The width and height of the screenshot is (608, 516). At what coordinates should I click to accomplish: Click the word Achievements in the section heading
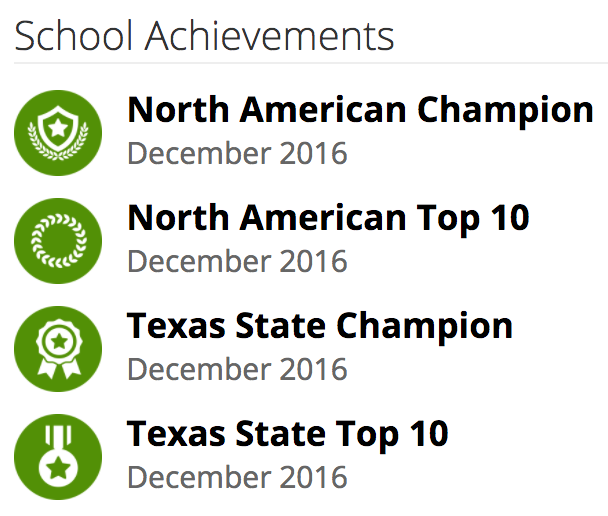[x=270, y=37]
